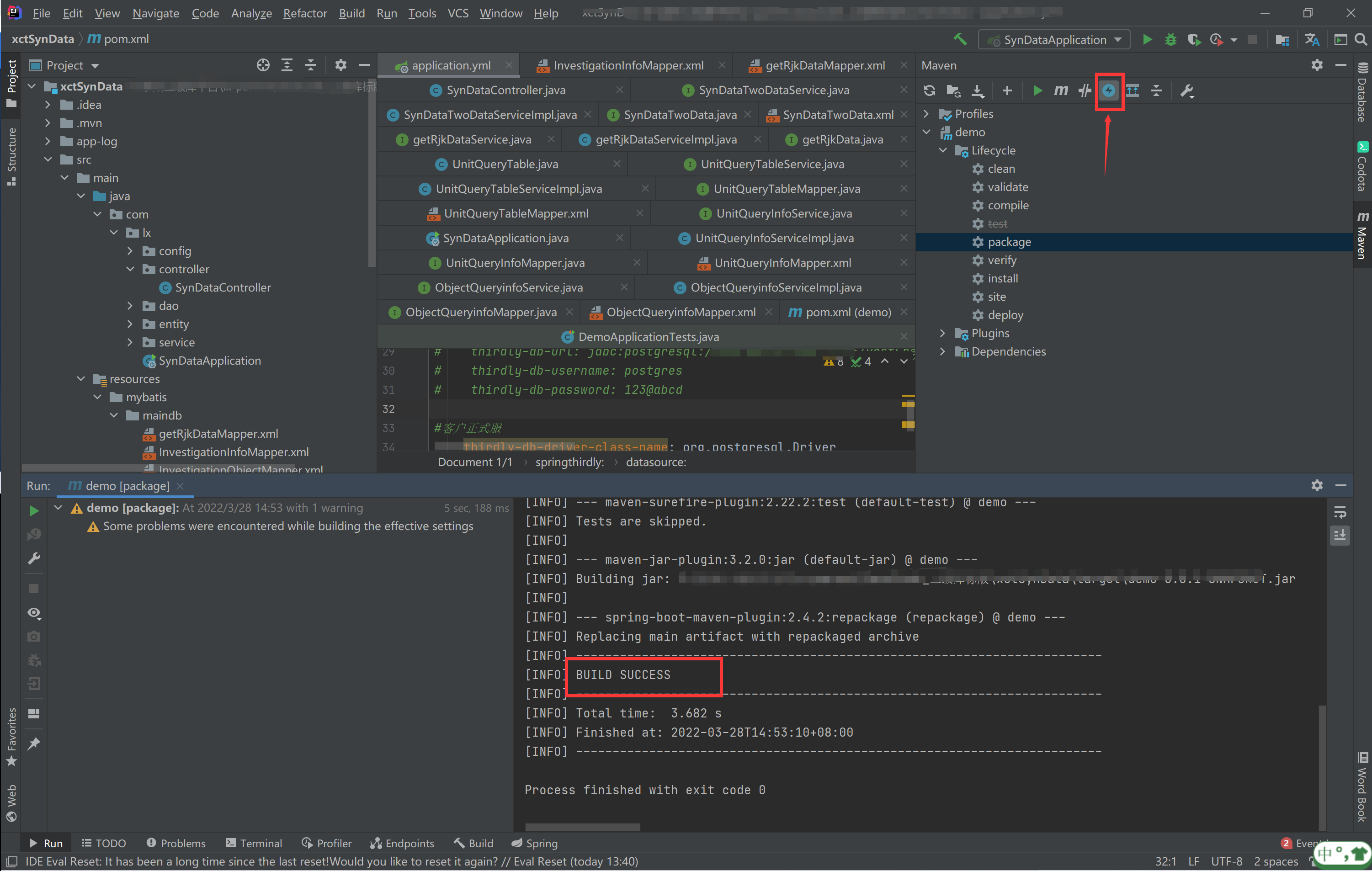Open Maven Settings wrench icon
This screenshot has height=871, width=1372.
click(1187, 90)
